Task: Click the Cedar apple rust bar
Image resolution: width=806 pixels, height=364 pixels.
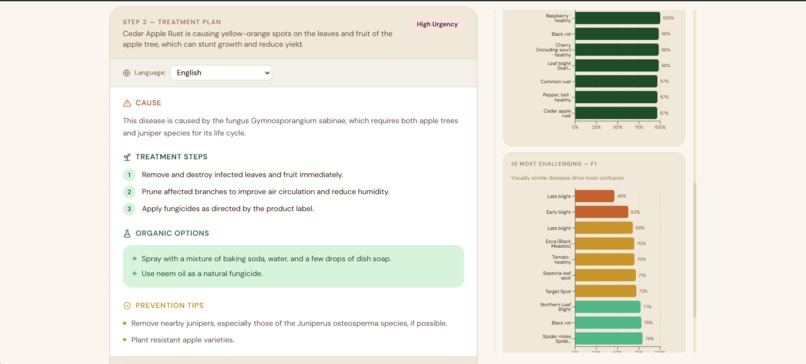Action: [616, 113]
